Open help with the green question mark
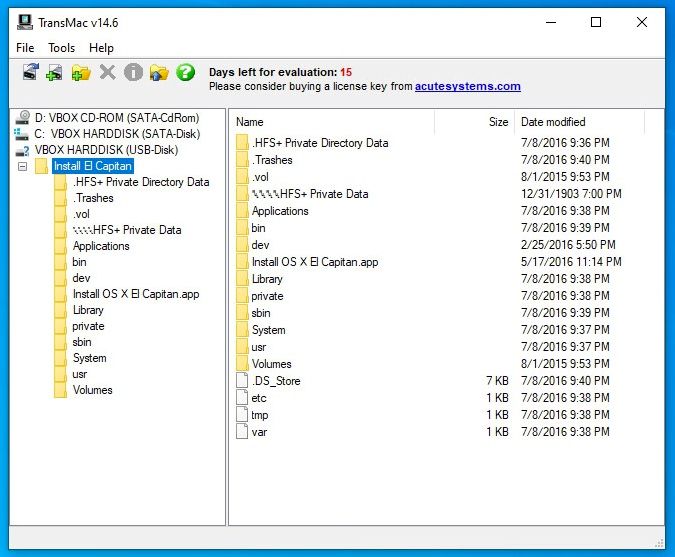 click(185, 73)
